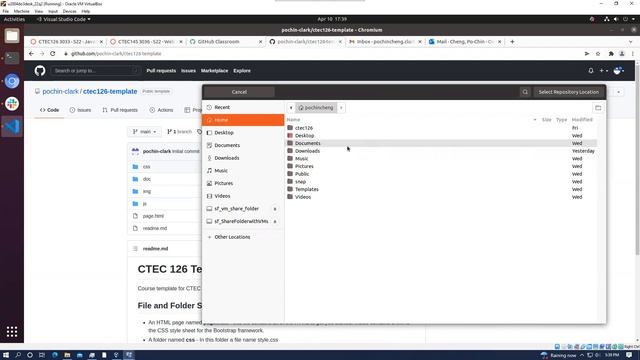Open Chromium extensions puzzle icon
Image resolution: width=640 pixels, height=360 pixels.
(x=611, y=53)
